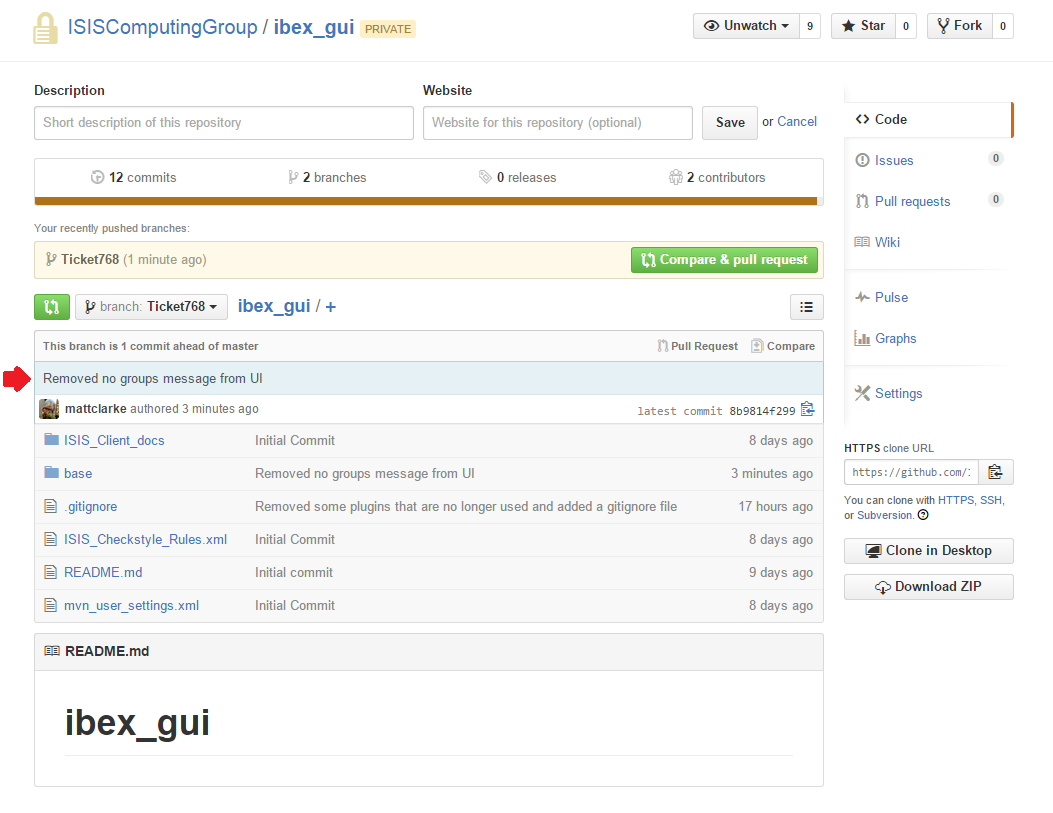Click the Website for this repository field
This screenshot has width=1053, height=813.
[557, 123]
